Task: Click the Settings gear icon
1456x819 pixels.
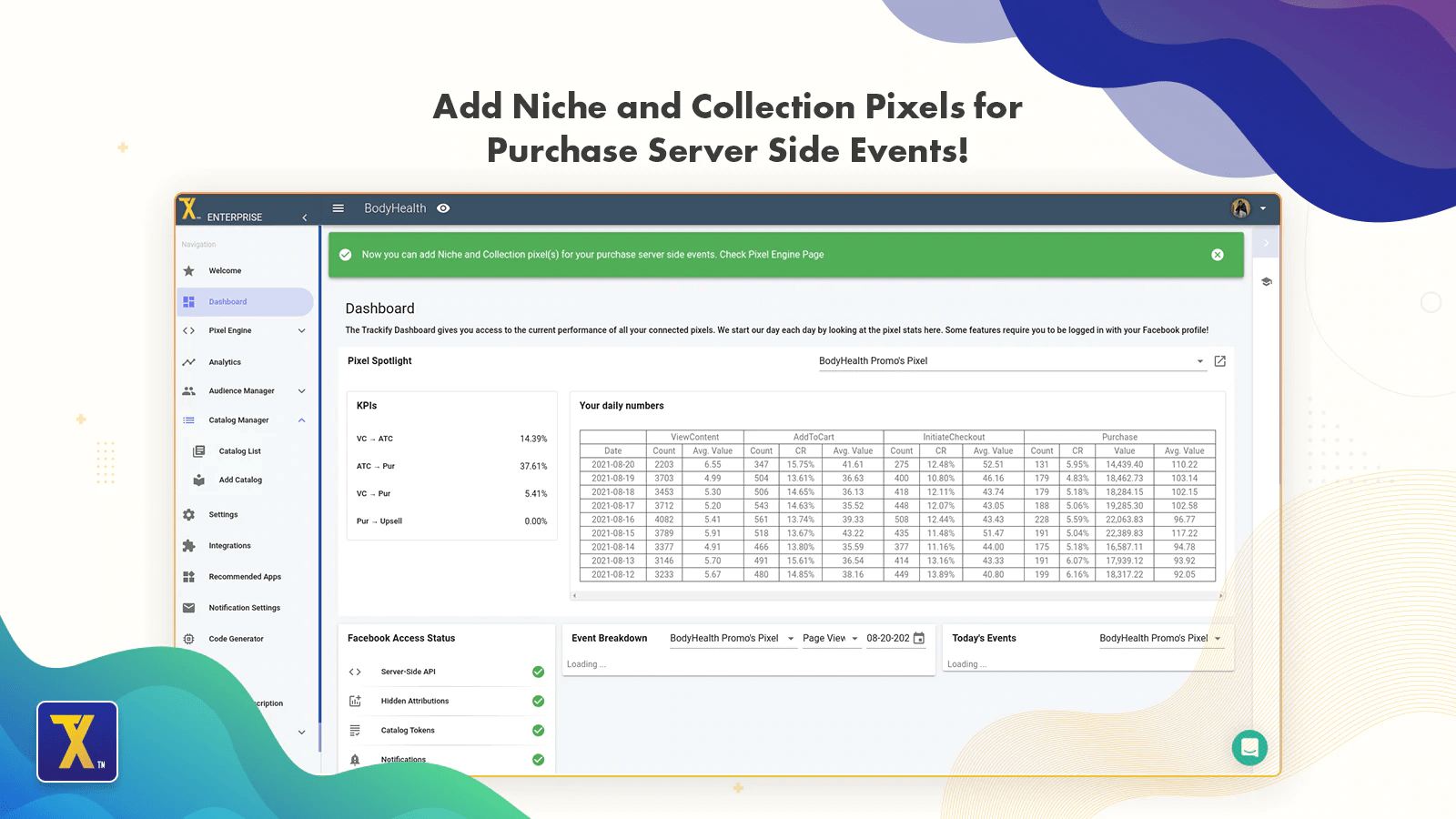Action: click(x=188, y=515)
